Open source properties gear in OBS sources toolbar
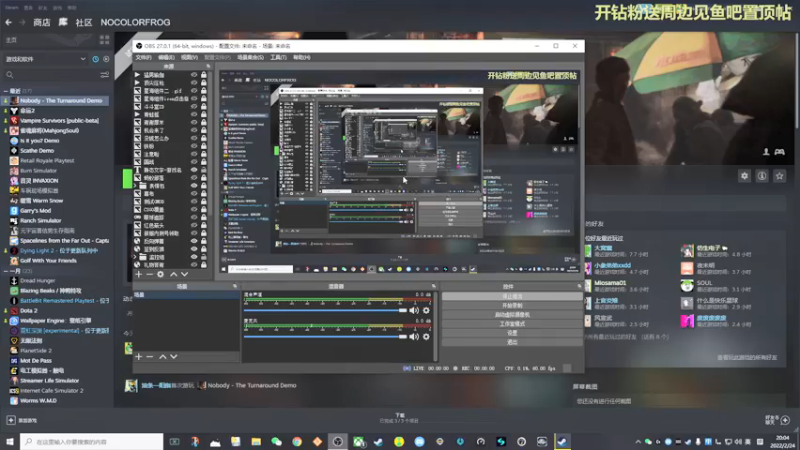Viewport: 800px width, 450px height. click(x=160, y=274)
